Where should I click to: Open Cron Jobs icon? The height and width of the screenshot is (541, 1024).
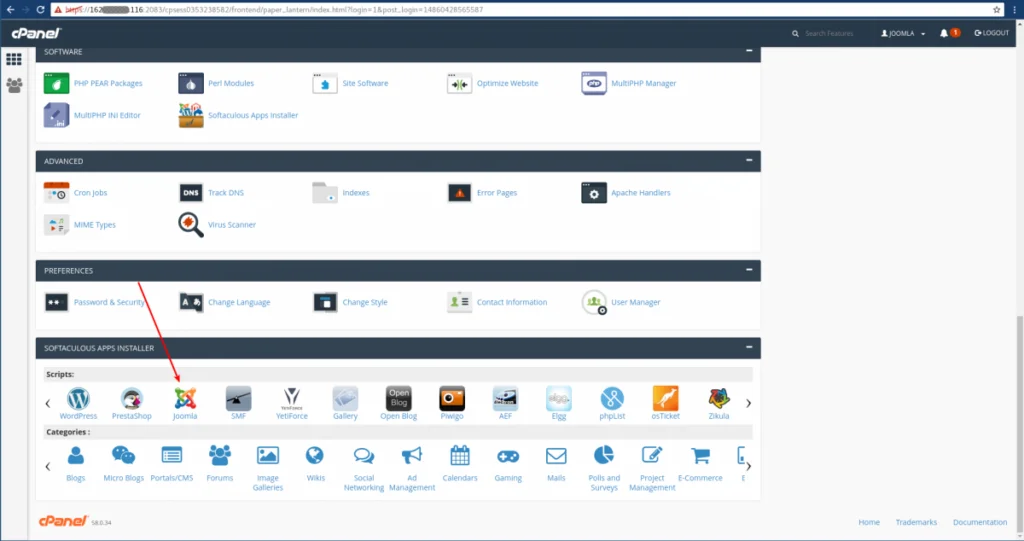pos(57,193)
